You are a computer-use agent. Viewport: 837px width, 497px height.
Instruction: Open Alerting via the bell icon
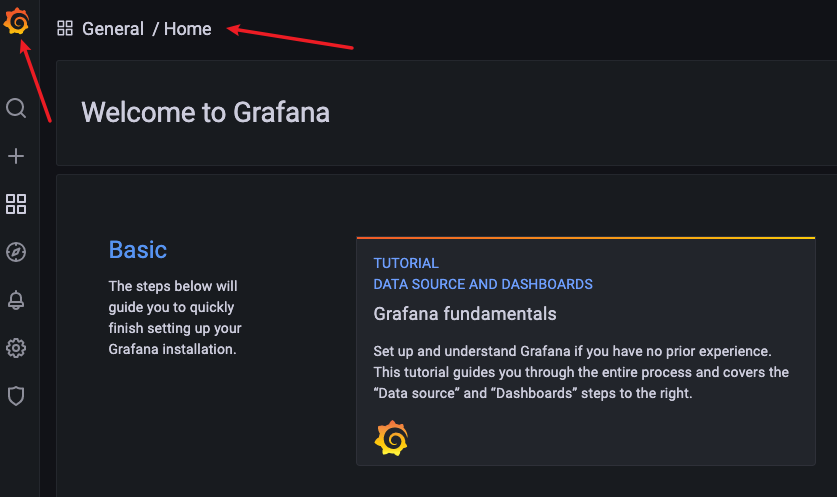(x=16, y=300)
